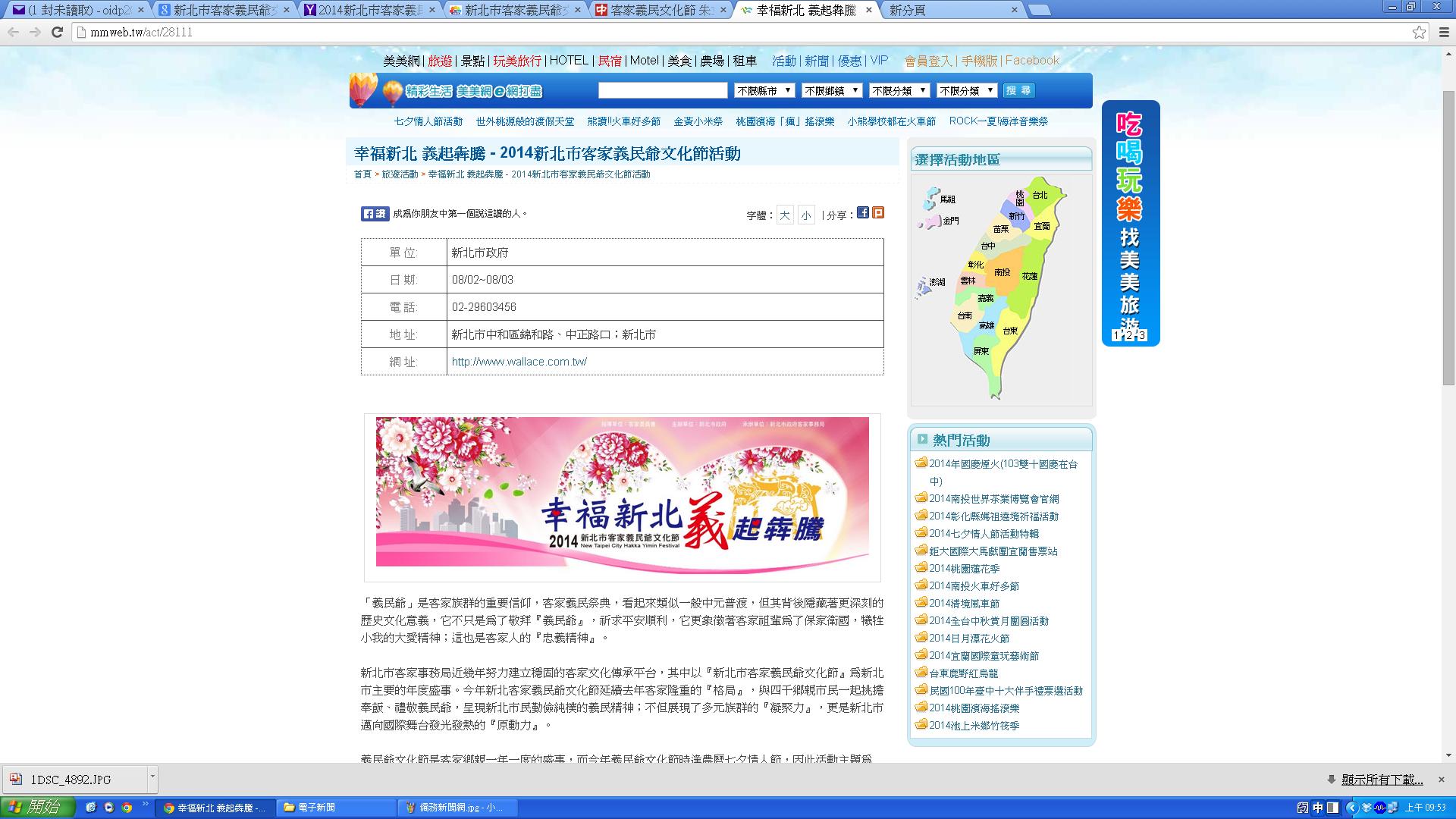
Task: Click the 中 input method icon in the tray
Action: click(1318, 808)
